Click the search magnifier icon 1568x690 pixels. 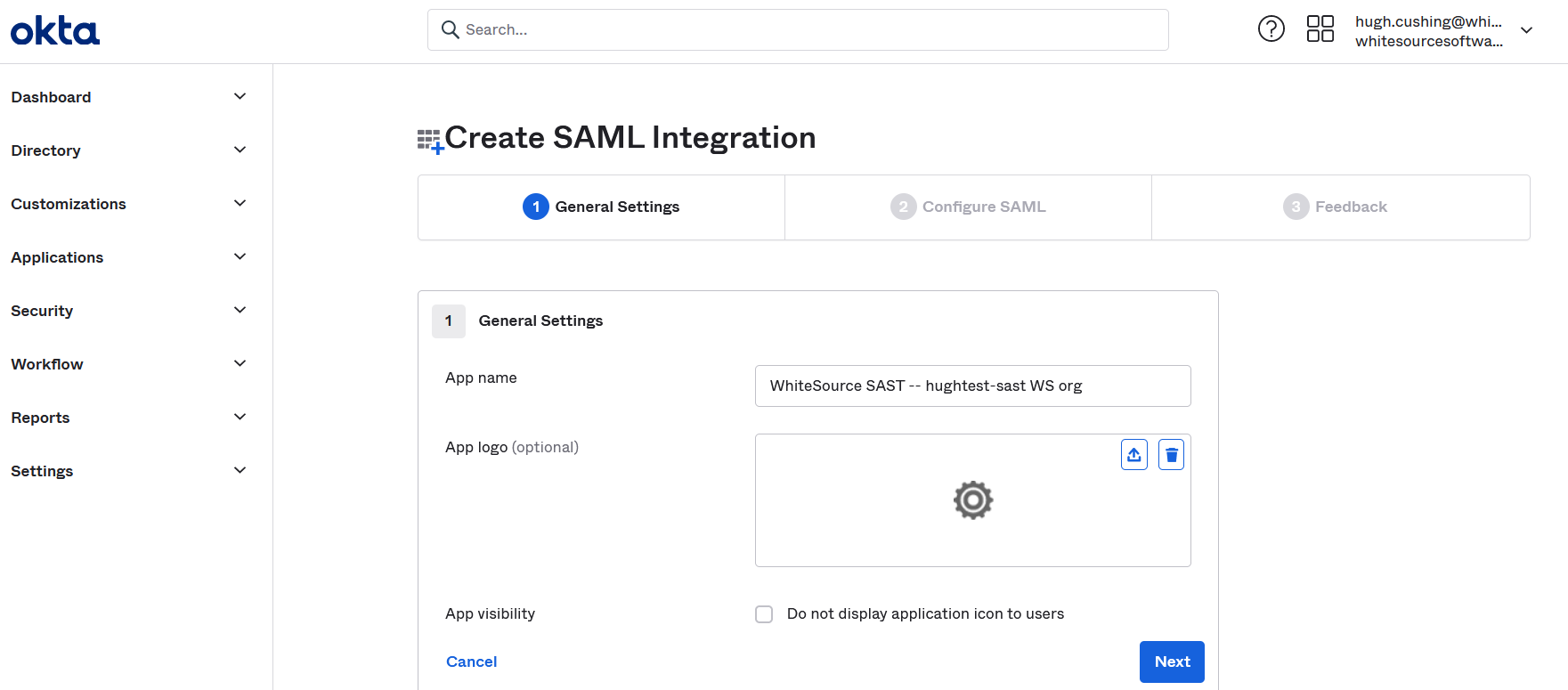tap(451, 30)
